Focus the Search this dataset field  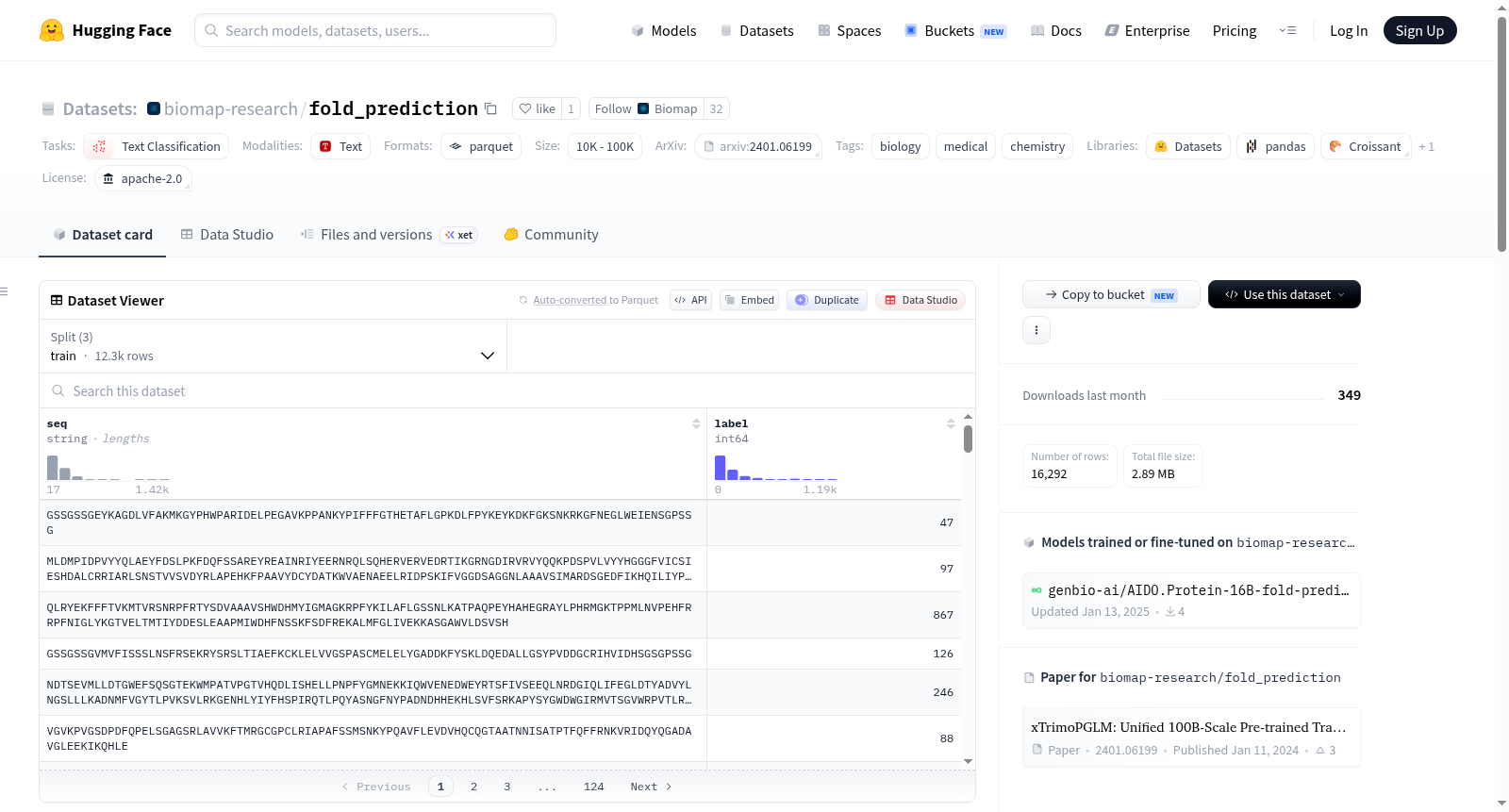coord(507,390)
